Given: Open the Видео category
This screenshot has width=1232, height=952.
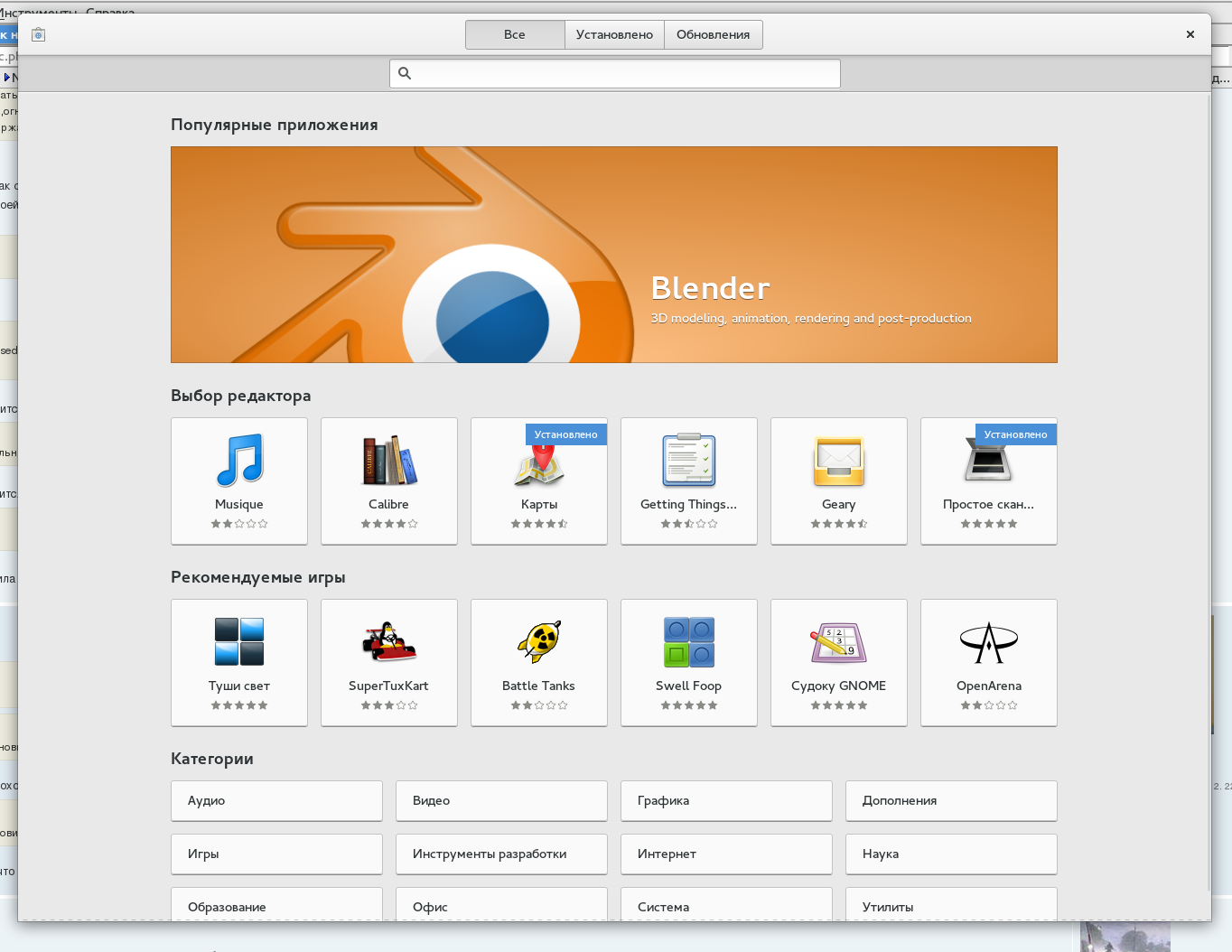Looking at the screenshot, I should [x=501, y=800].
